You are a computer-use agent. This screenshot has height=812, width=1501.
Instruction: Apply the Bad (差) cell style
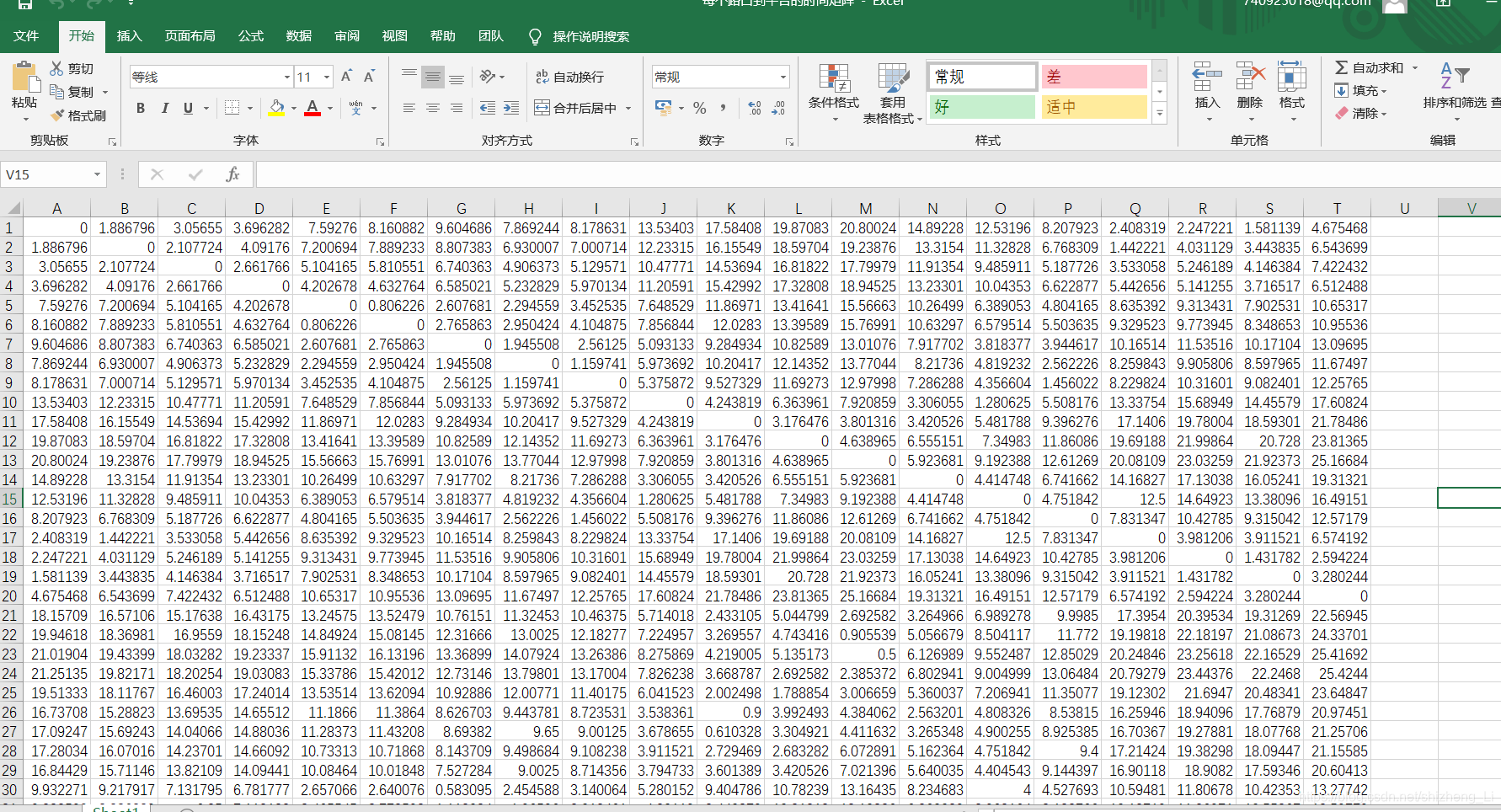(1094, 77)
